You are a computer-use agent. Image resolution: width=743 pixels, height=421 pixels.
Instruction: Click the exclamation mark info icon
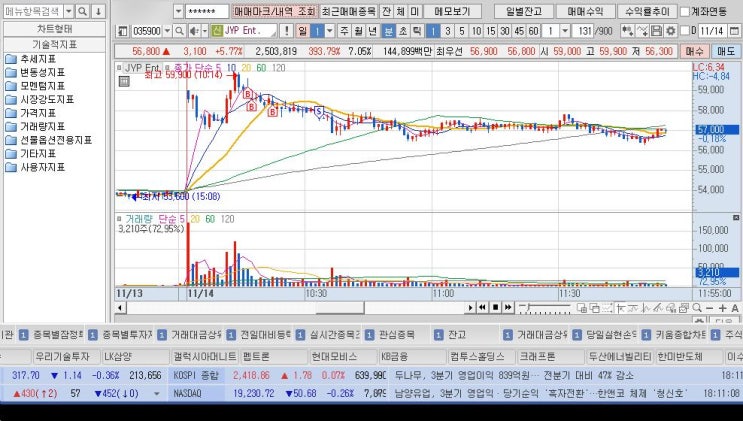coord(286,31)
